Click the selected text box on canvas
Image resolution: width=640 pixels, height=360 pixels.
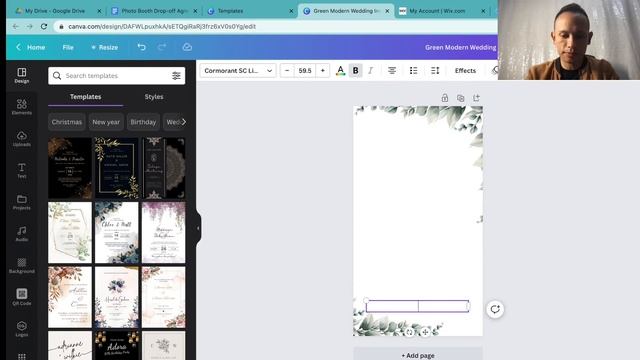tap(417, 306)
